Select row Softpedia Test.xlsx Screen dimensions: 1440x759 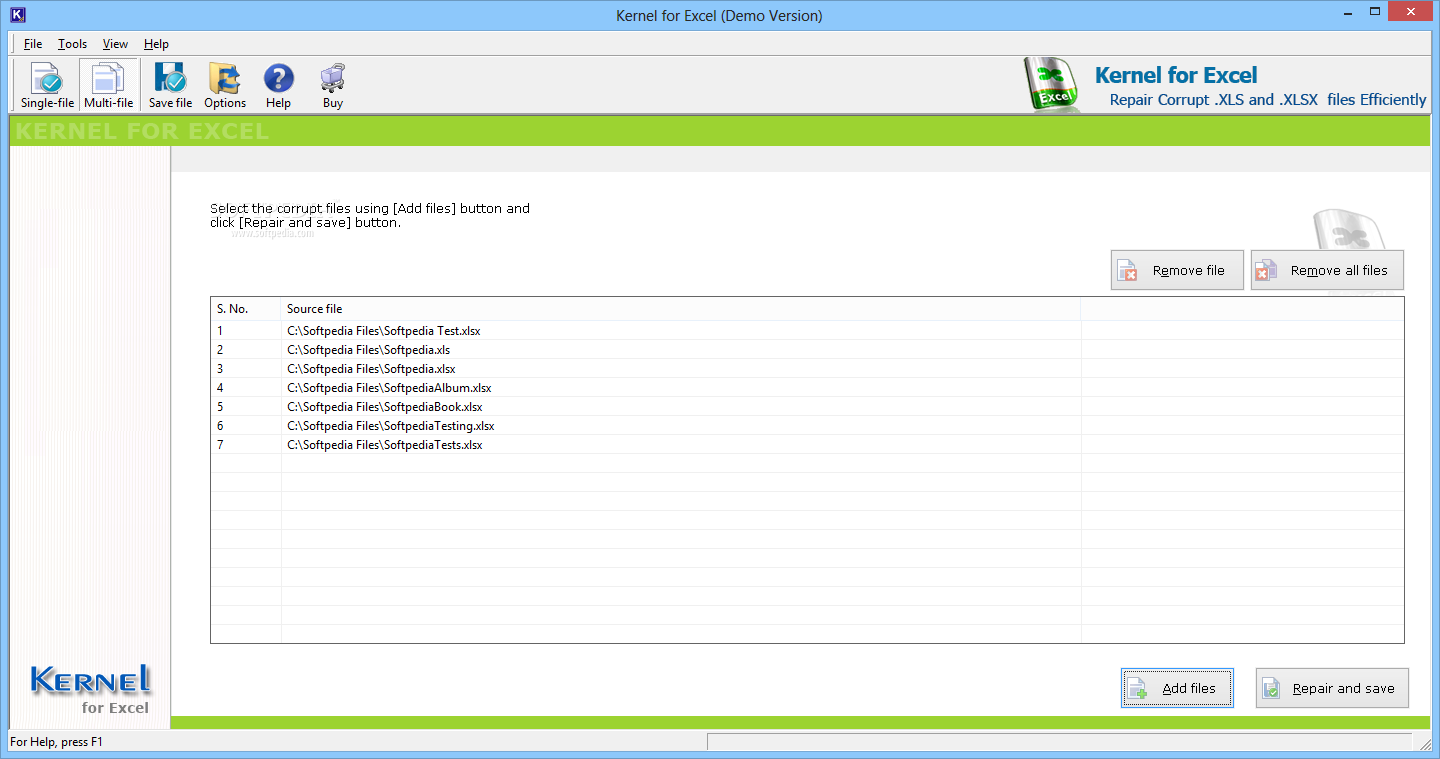[x=807, y=330]
